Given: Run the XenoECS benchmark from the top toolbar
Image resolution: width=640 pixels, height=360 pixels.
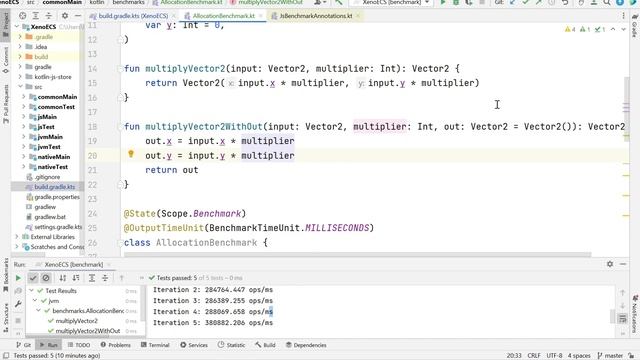Looking at the screenshot, I should [443, 2].
